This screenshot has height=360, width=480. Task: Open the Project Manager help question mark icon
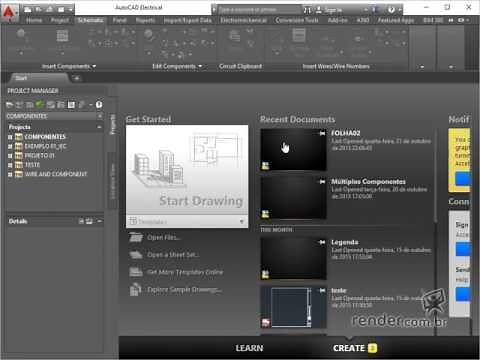point(99,105)
